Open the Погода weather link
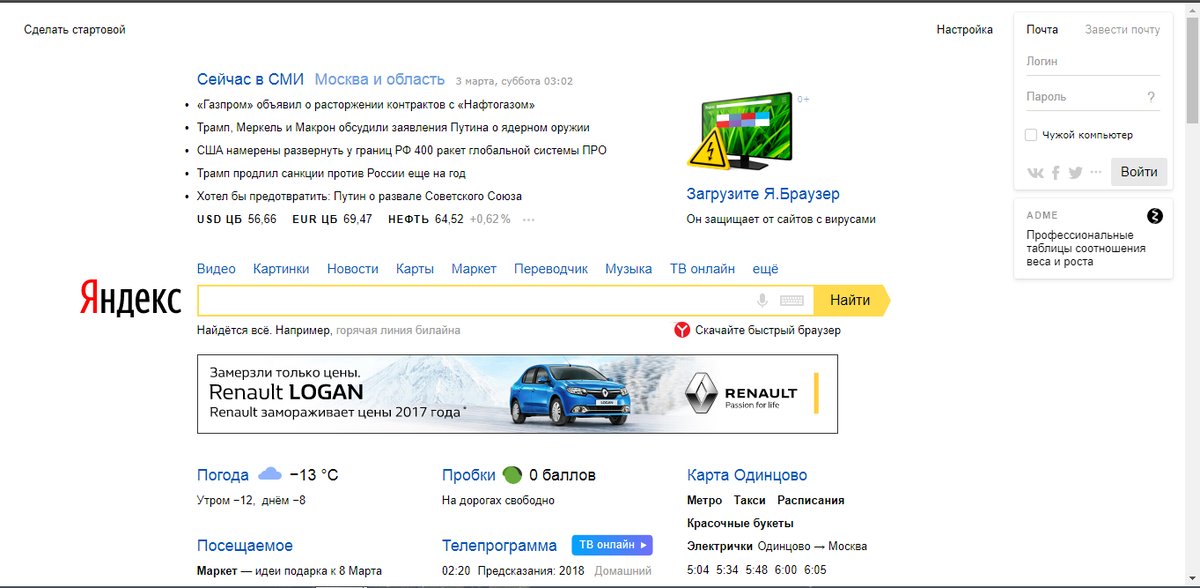1200x588 pixels. click(x=223, y=475)
